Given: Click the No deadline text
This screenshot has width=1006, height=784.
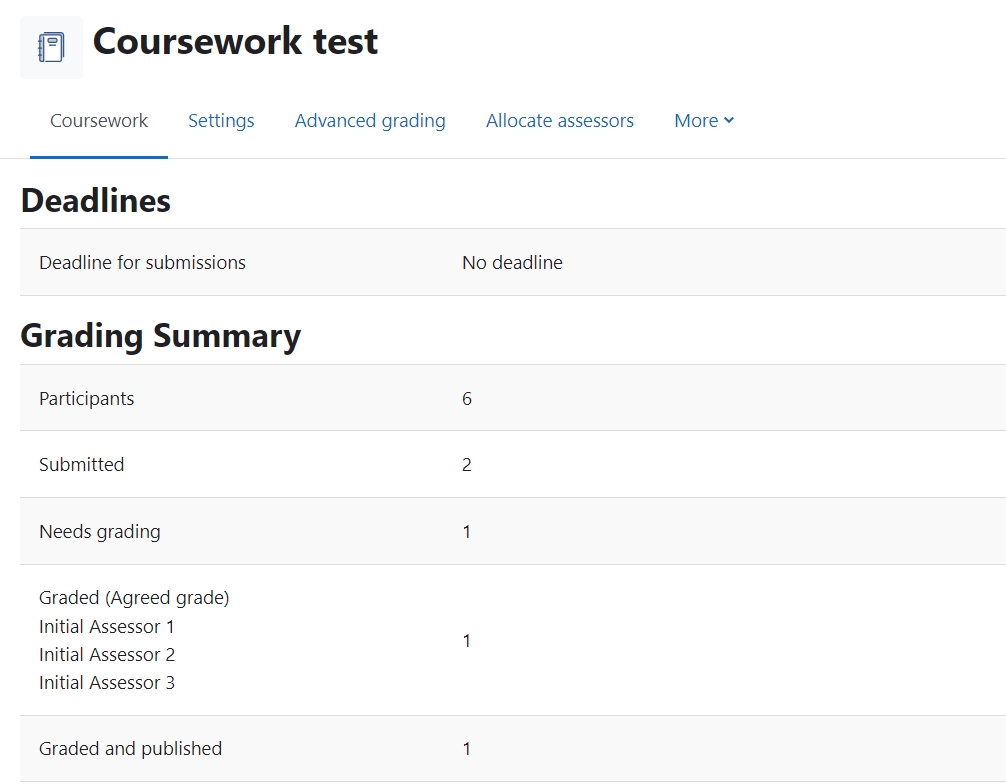Looking at the screenshot, I should 512,262.
